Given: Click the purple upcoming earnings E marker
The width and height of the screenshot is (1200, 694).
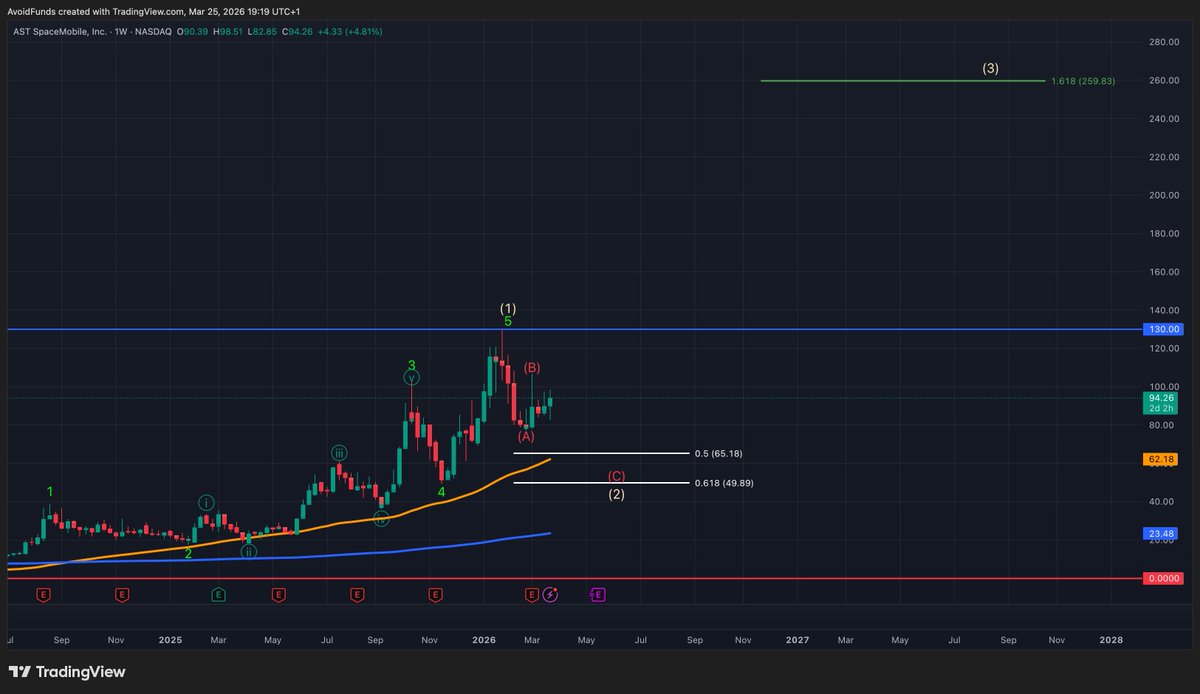Looking at the screenshot, I should [598, 594].
